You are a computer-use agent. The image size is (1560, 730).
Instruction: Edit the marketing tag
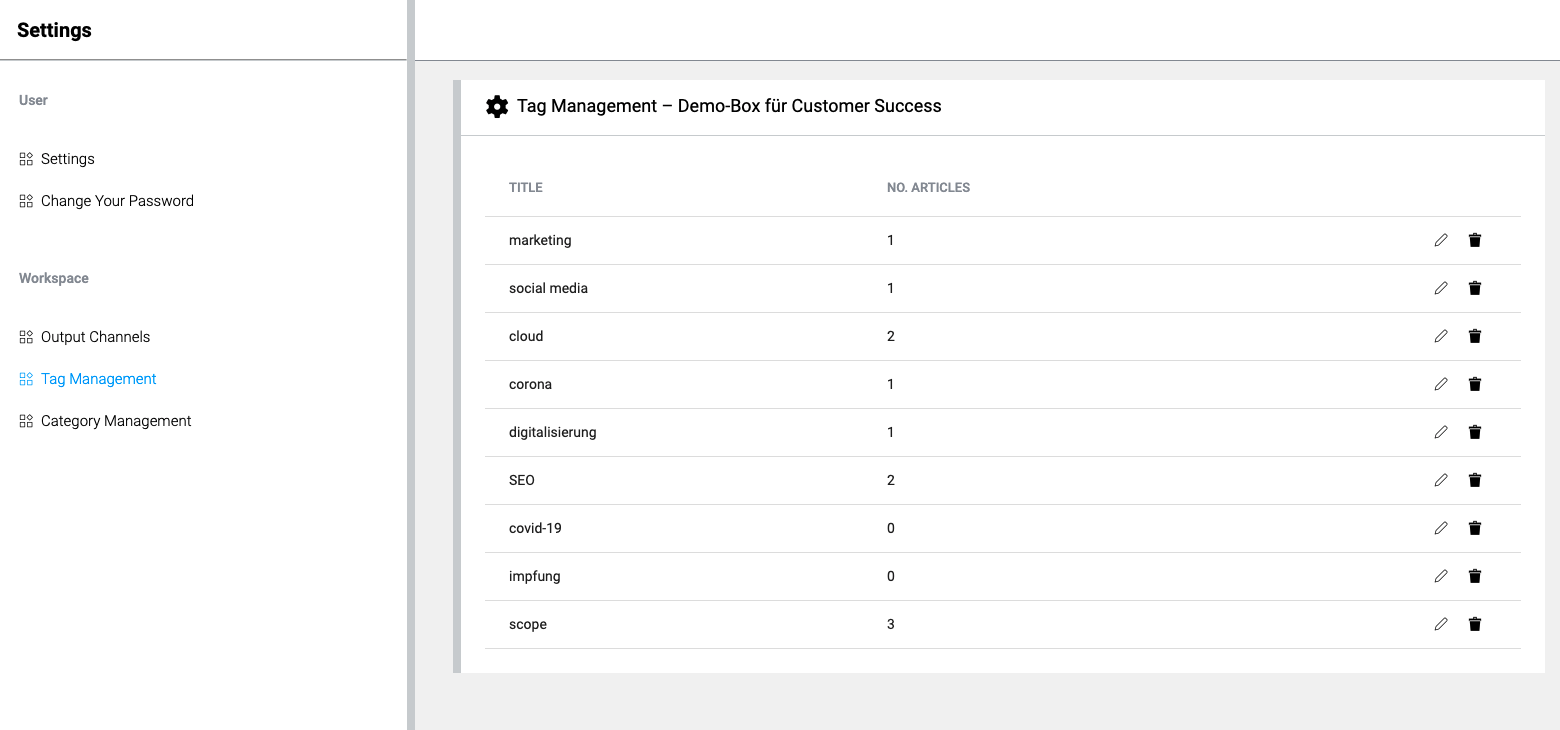pyautogui.click(x=1441, y=240)
